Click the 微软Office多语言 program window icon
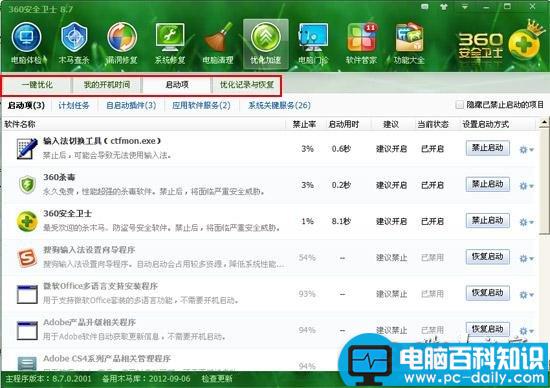 tap(27, 294)
